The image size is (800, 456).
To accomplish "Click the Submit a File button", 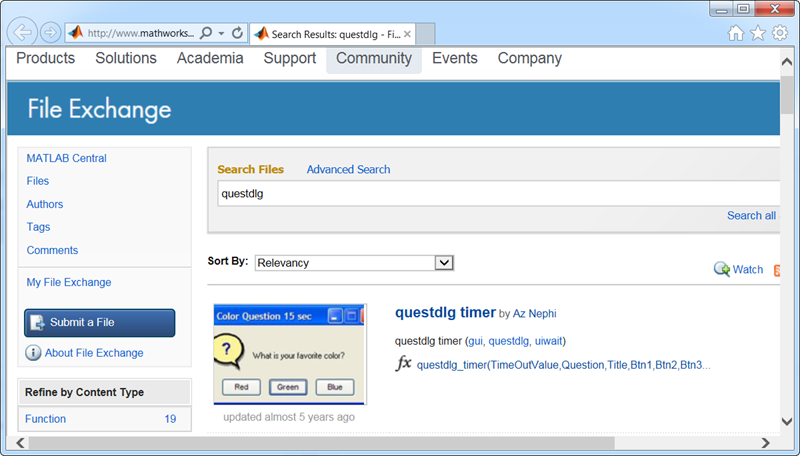I will point(99,322).
